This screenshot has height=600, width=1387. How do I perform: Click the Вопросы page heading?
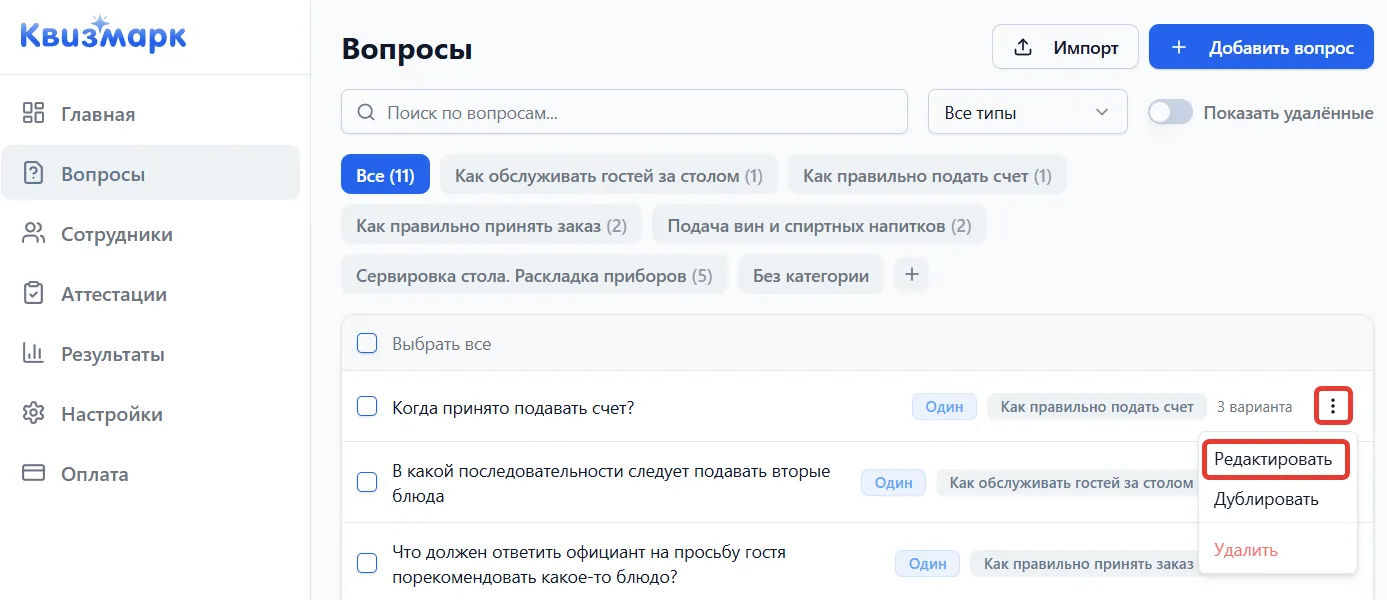407,48
